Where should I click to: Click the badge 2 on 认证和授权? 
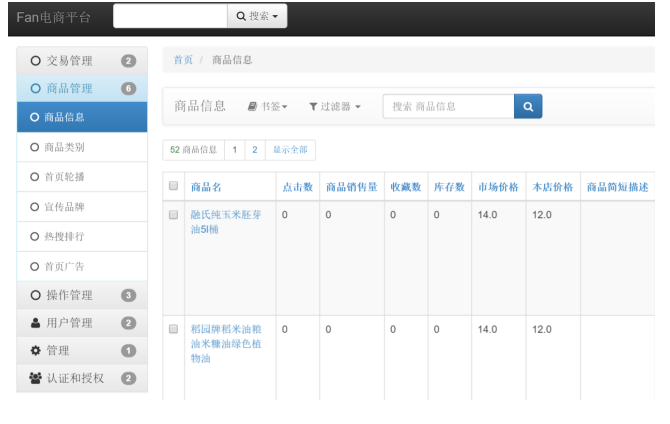tap(128, 378)
